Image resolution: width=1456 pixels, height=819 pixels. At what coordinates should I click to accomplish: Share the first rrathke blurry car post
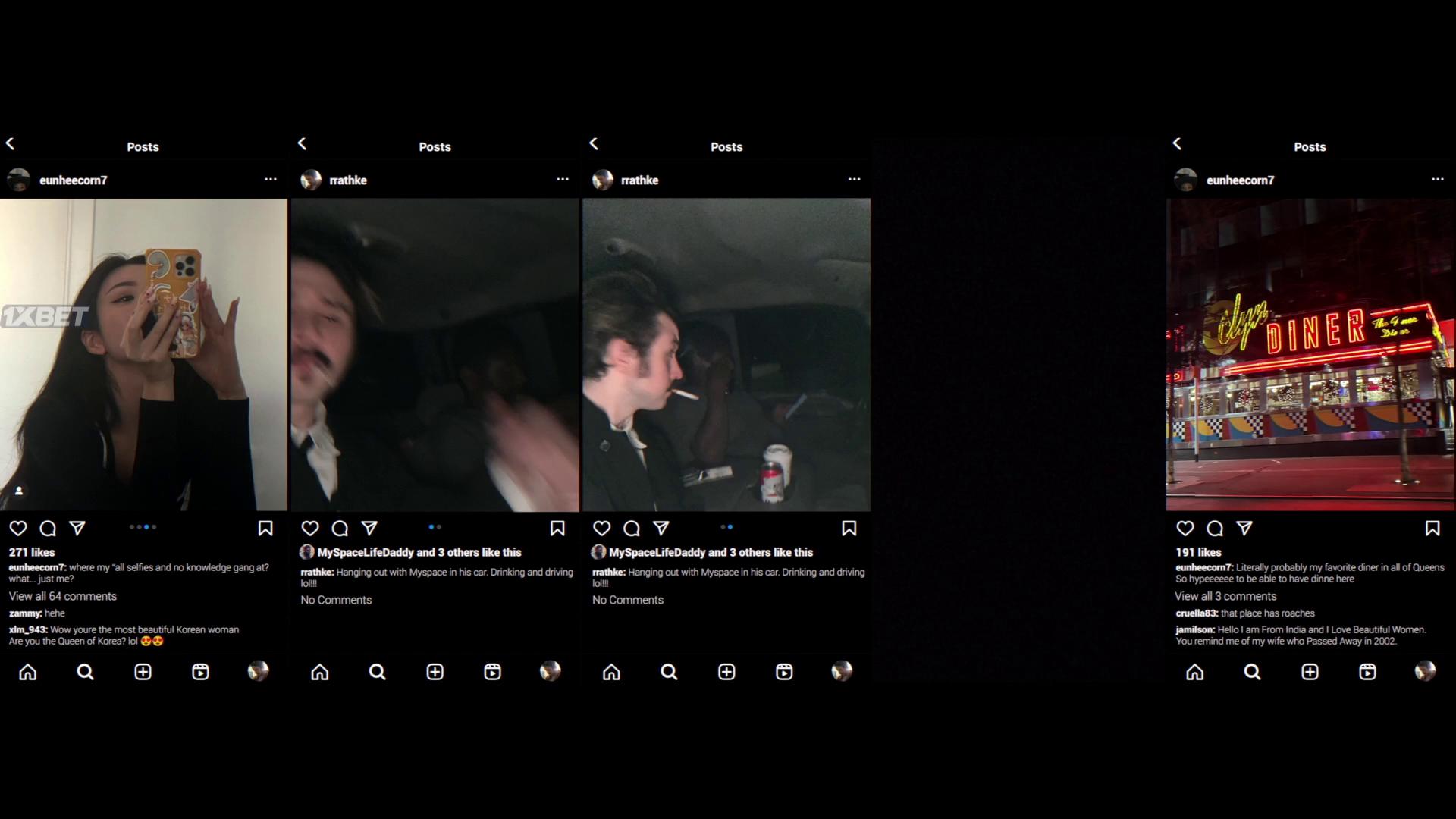pos(369,529)
